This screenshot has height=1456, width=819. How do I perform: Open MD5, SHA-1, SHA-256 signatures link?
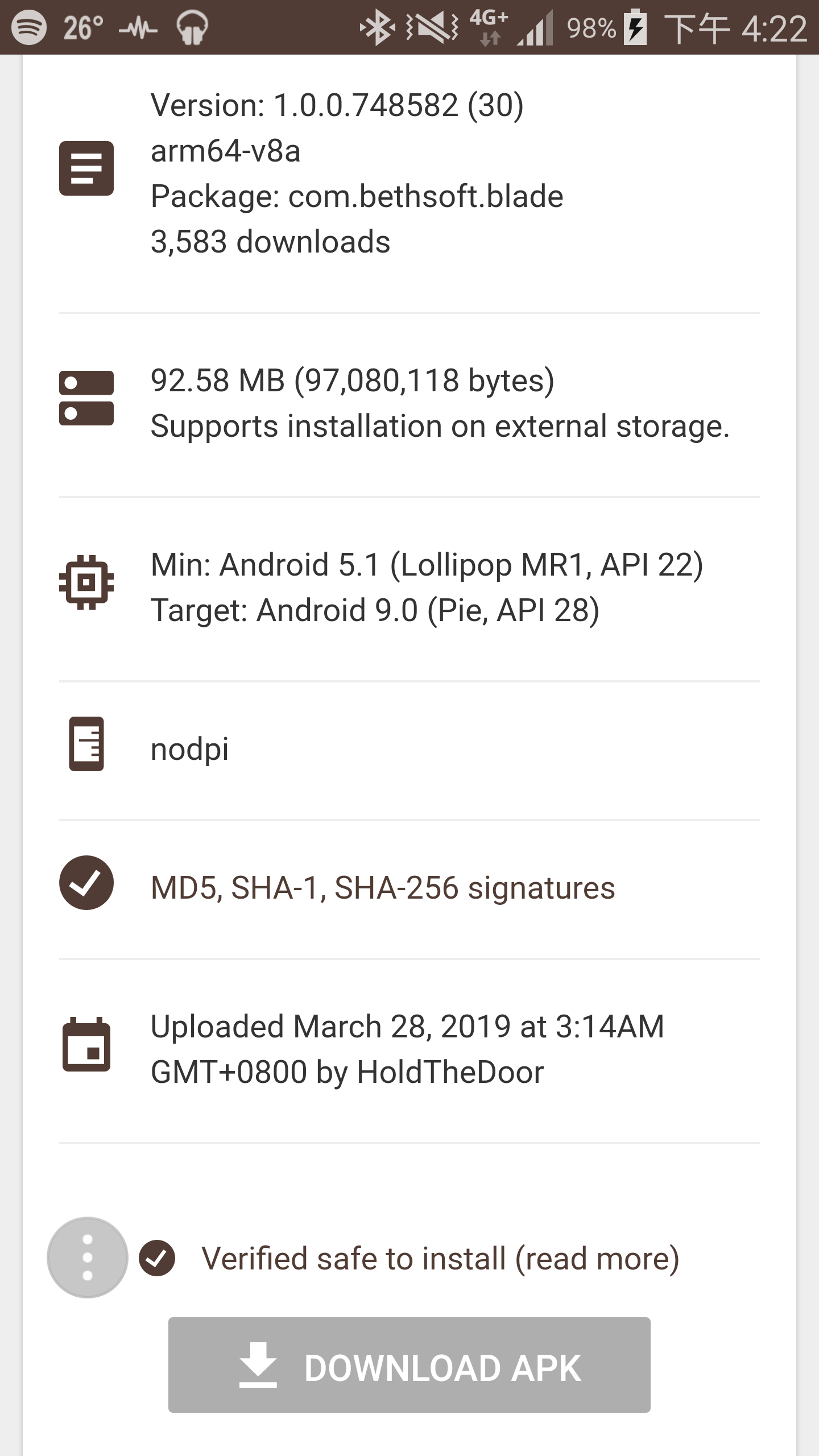coord(383,888)
